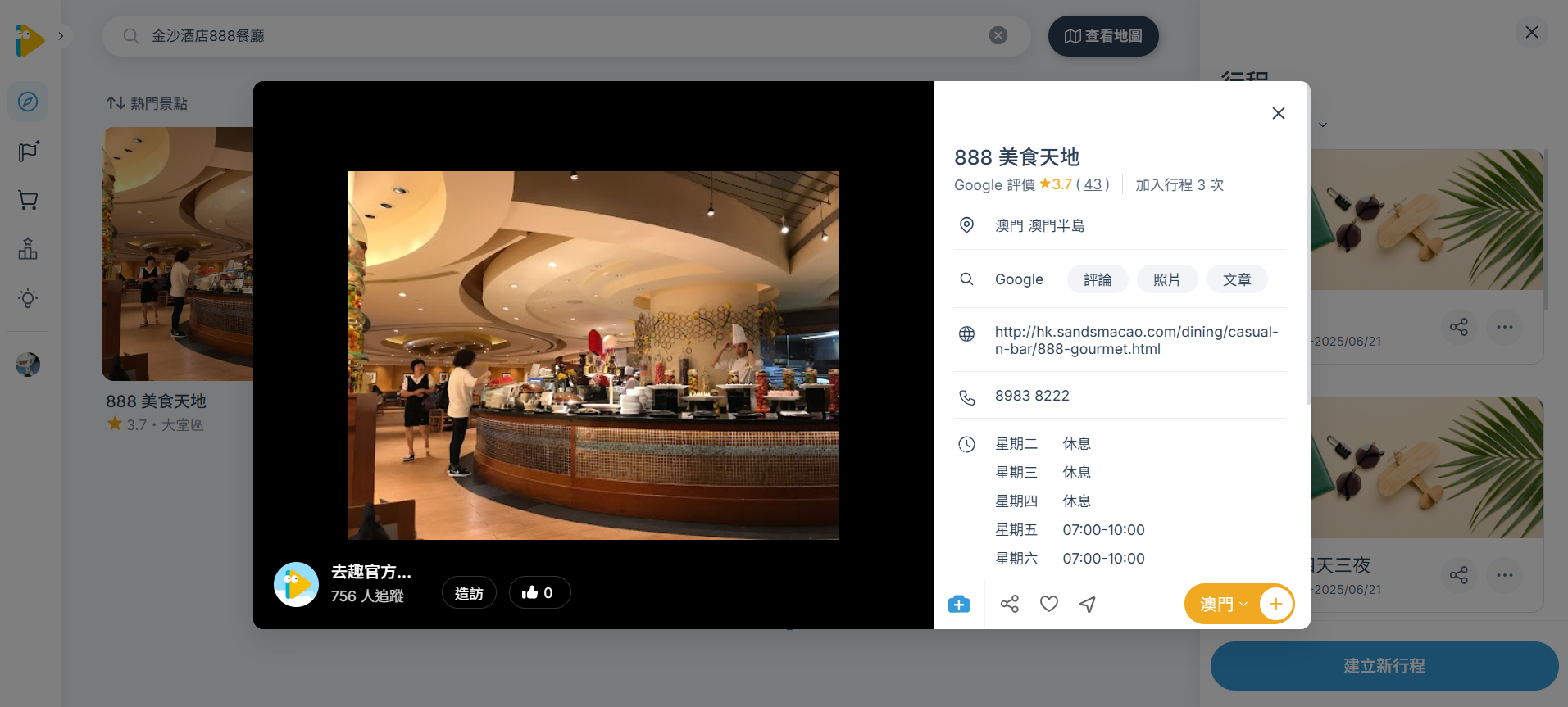Share the first itinerary card
This screenshot has height=707, width=1568.
tap(1459, 327)
